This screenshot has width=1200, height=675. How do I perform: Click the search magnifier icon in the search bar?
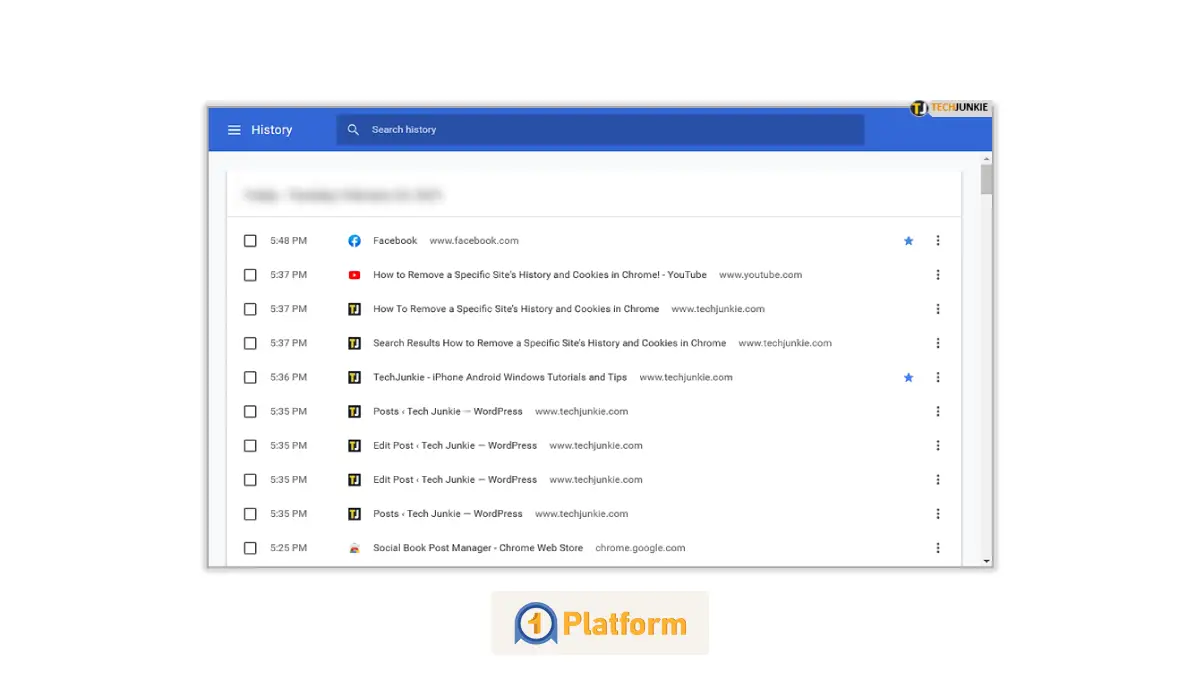click(352, 129)
